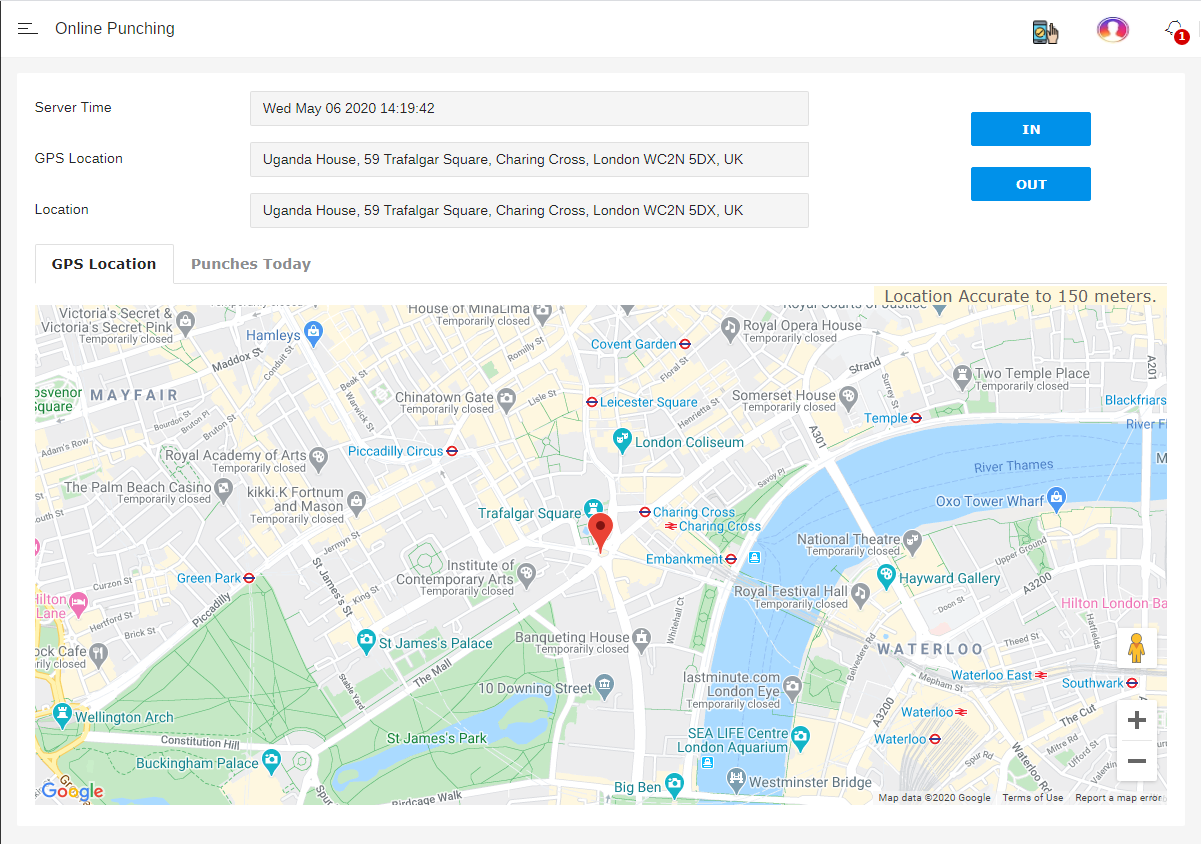The width and height of the screenshot is (1201, 844).
Task: Click the Location address field
Action: (x=529, y=210)
